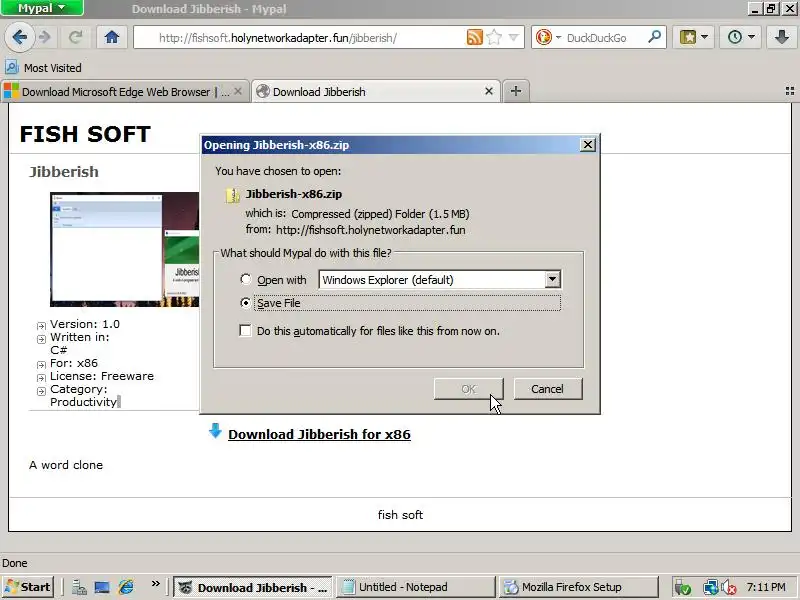Click the Jibberish-x86.zip file icon
800x600 pixels.
click(233, 195)
